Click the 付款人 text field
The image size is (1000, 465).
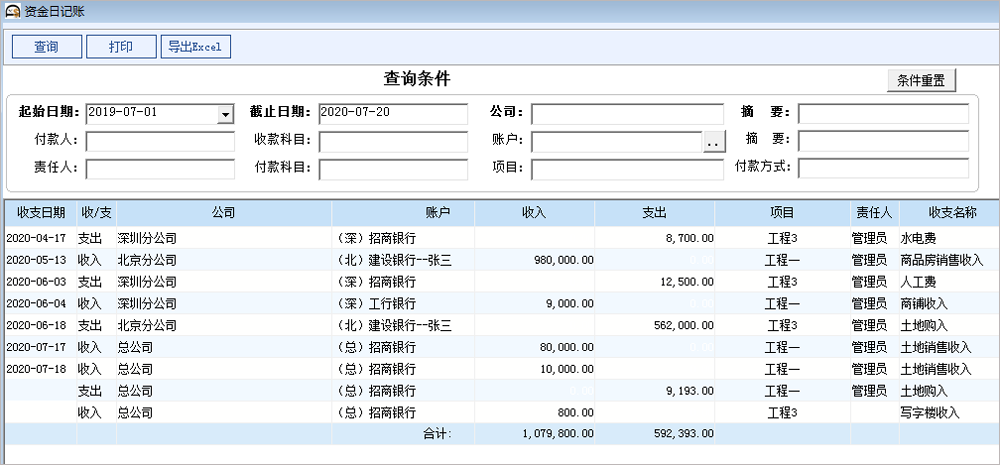[x=160, y=141]
